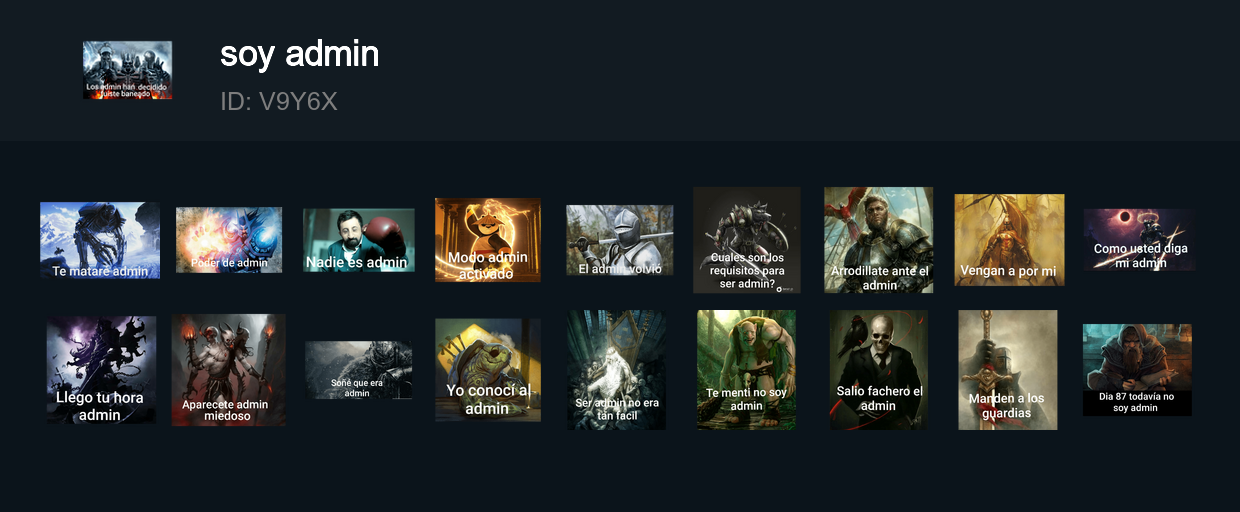The height and width of the screenshot is (512, 1240).
Task: Click the 'Soñé que era admin' sticker
Action: point(359,370)
